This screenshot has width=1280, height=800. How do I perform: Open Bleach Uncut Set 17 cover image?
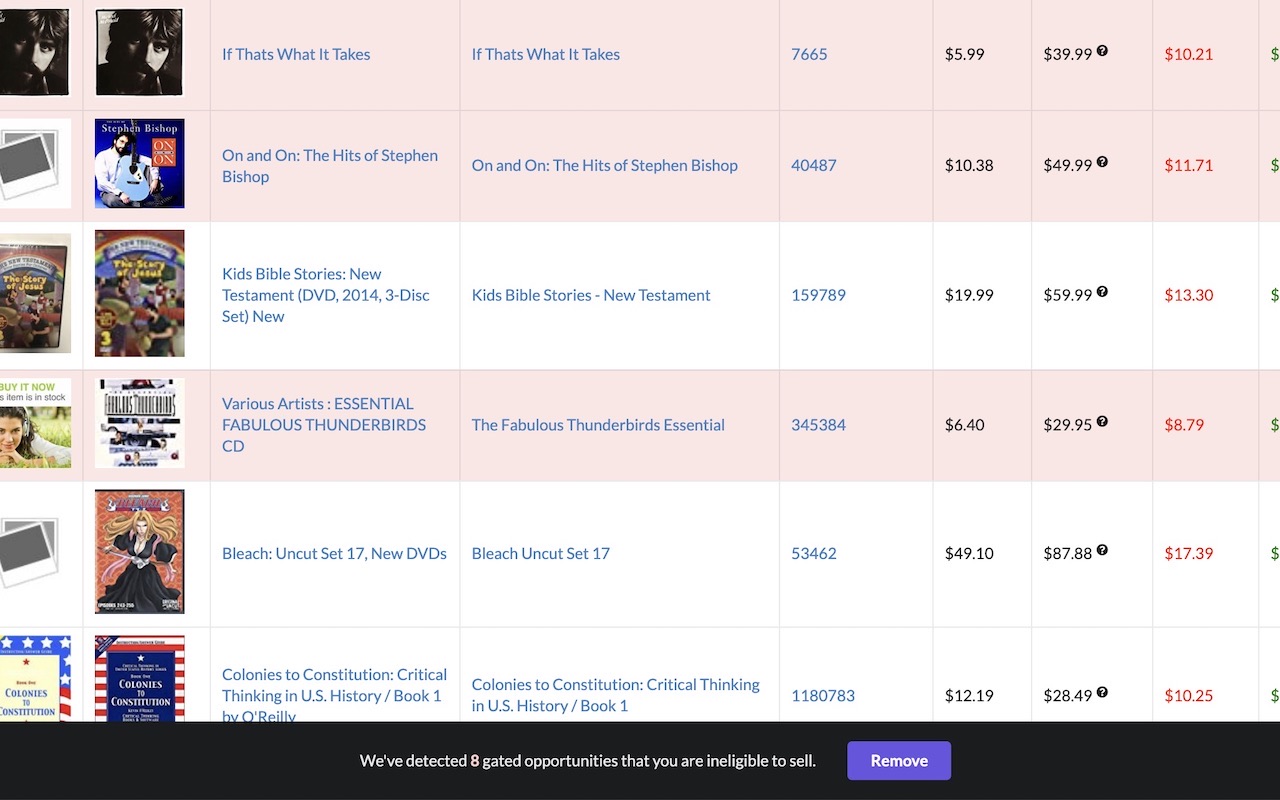tap(140, 552)
